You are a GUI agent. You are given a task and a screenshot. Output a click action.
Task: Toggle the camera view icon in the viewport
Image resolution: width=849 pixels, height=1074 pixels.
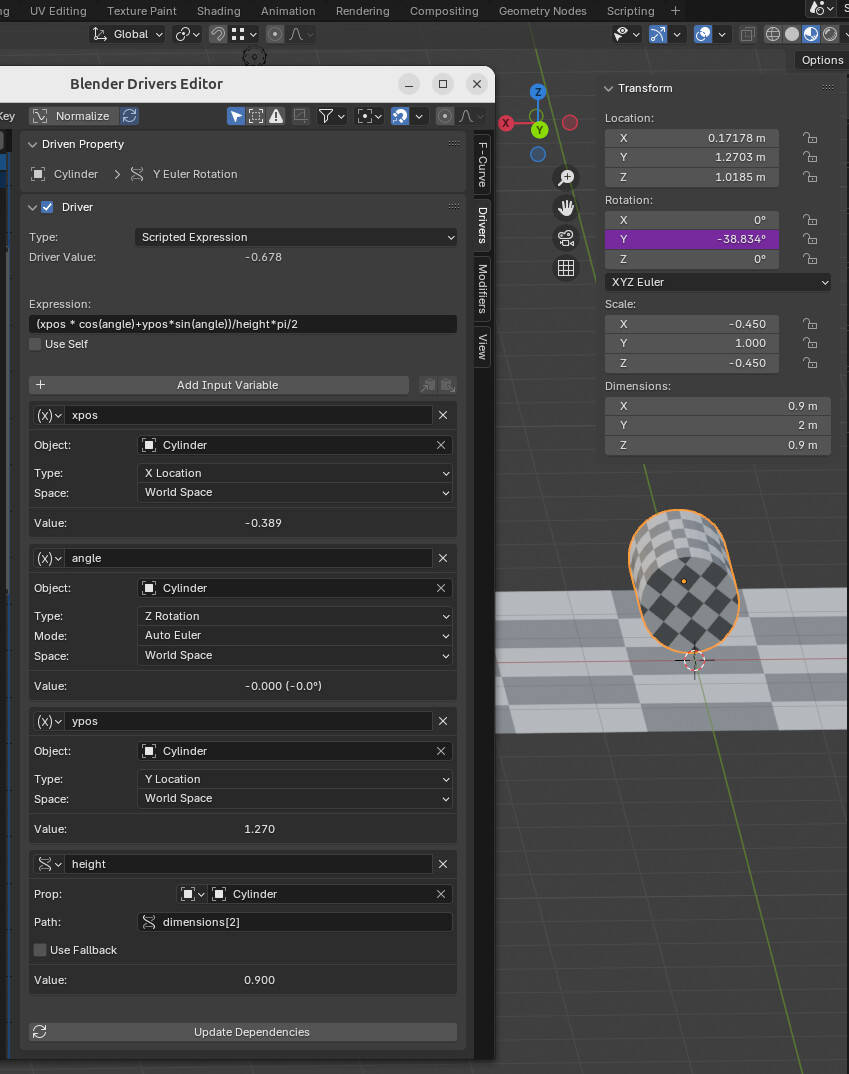(x=566, y=238)
